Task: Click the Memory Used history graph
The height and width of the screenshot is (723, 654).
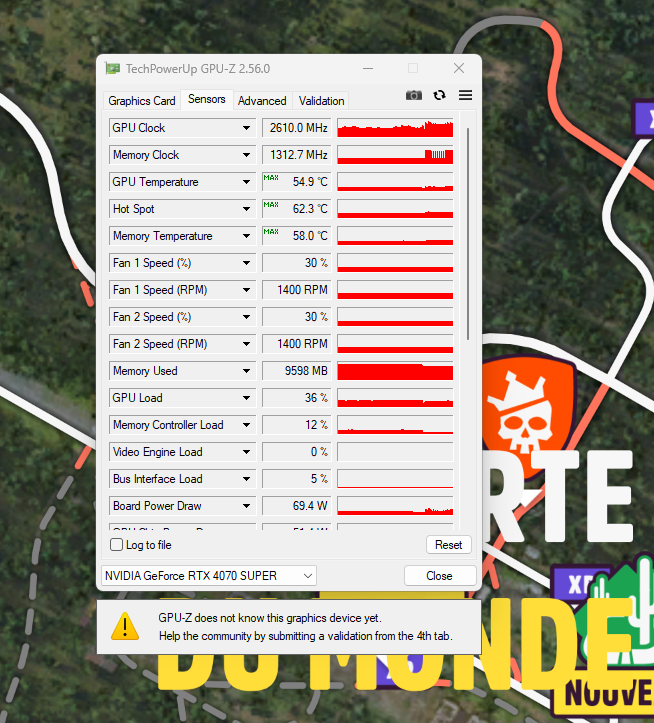Action: pyautogui.click(x=395, y=371)
